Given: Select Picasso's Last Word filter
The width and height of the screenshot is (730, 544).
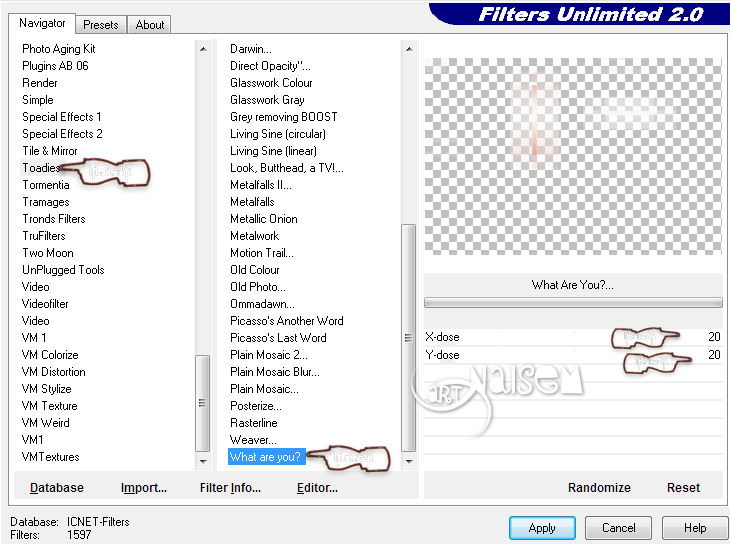Looking at the screenshot, I should 278,338.
